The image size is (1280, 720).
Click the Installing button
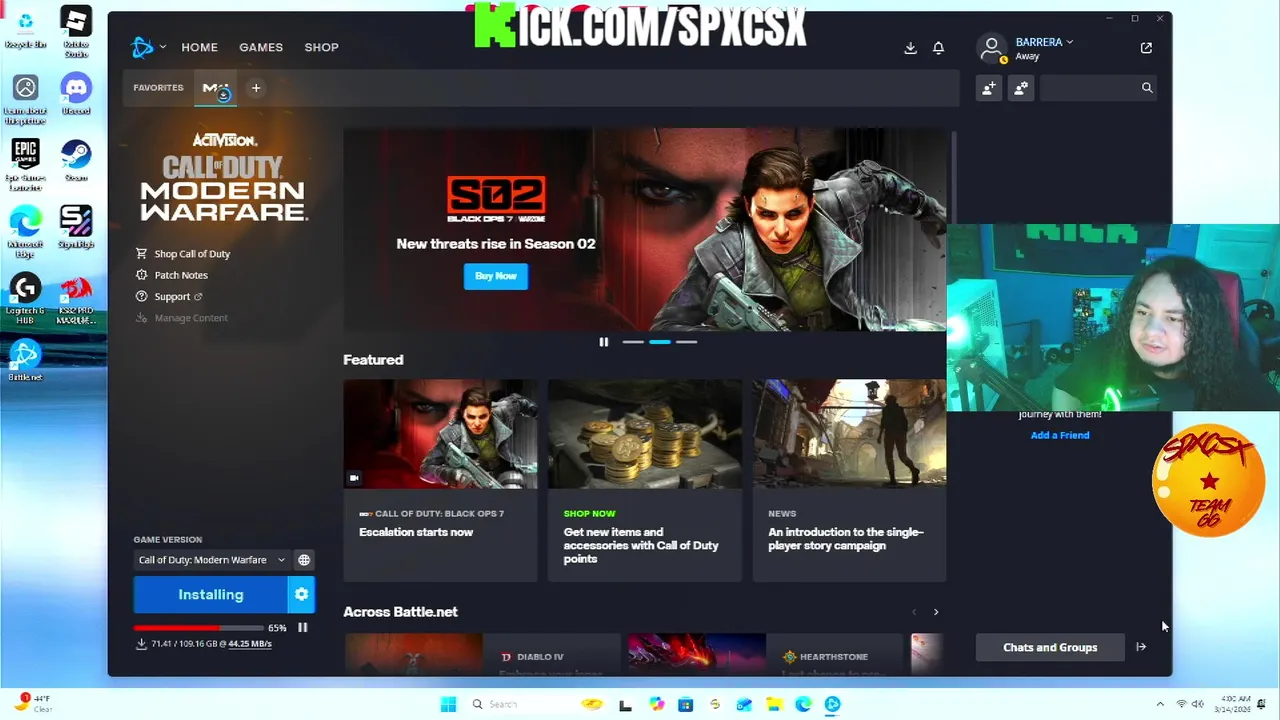coord(211,594)
